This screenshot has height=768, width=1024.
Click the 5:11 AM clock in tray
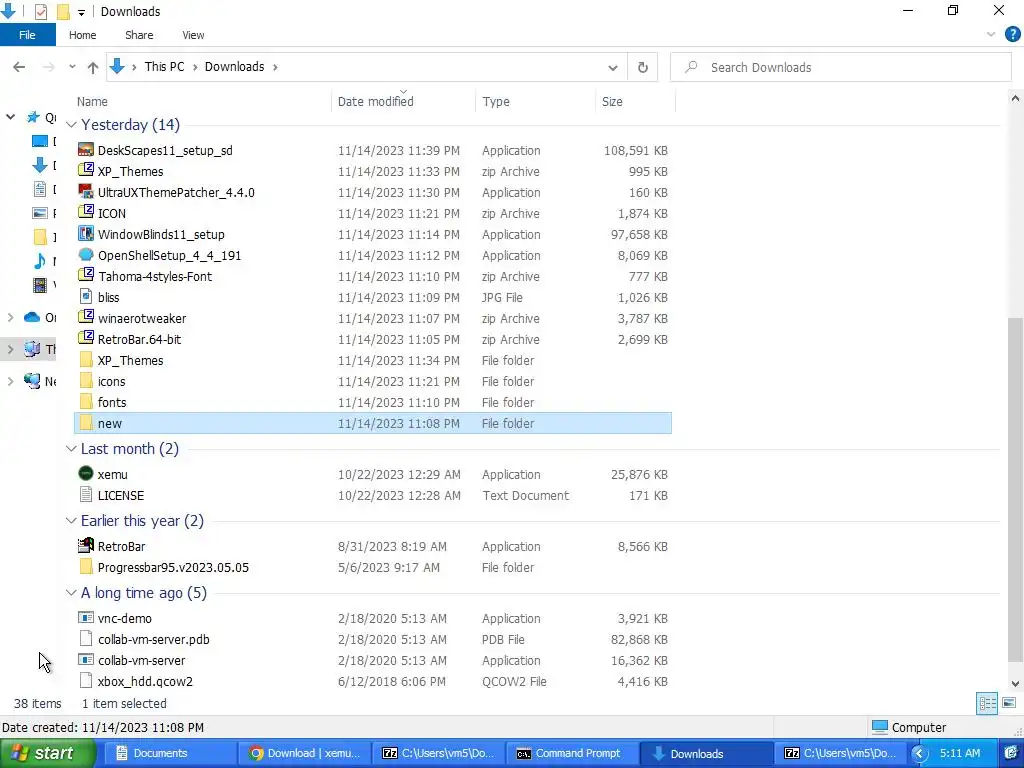(x=959, y=753)
